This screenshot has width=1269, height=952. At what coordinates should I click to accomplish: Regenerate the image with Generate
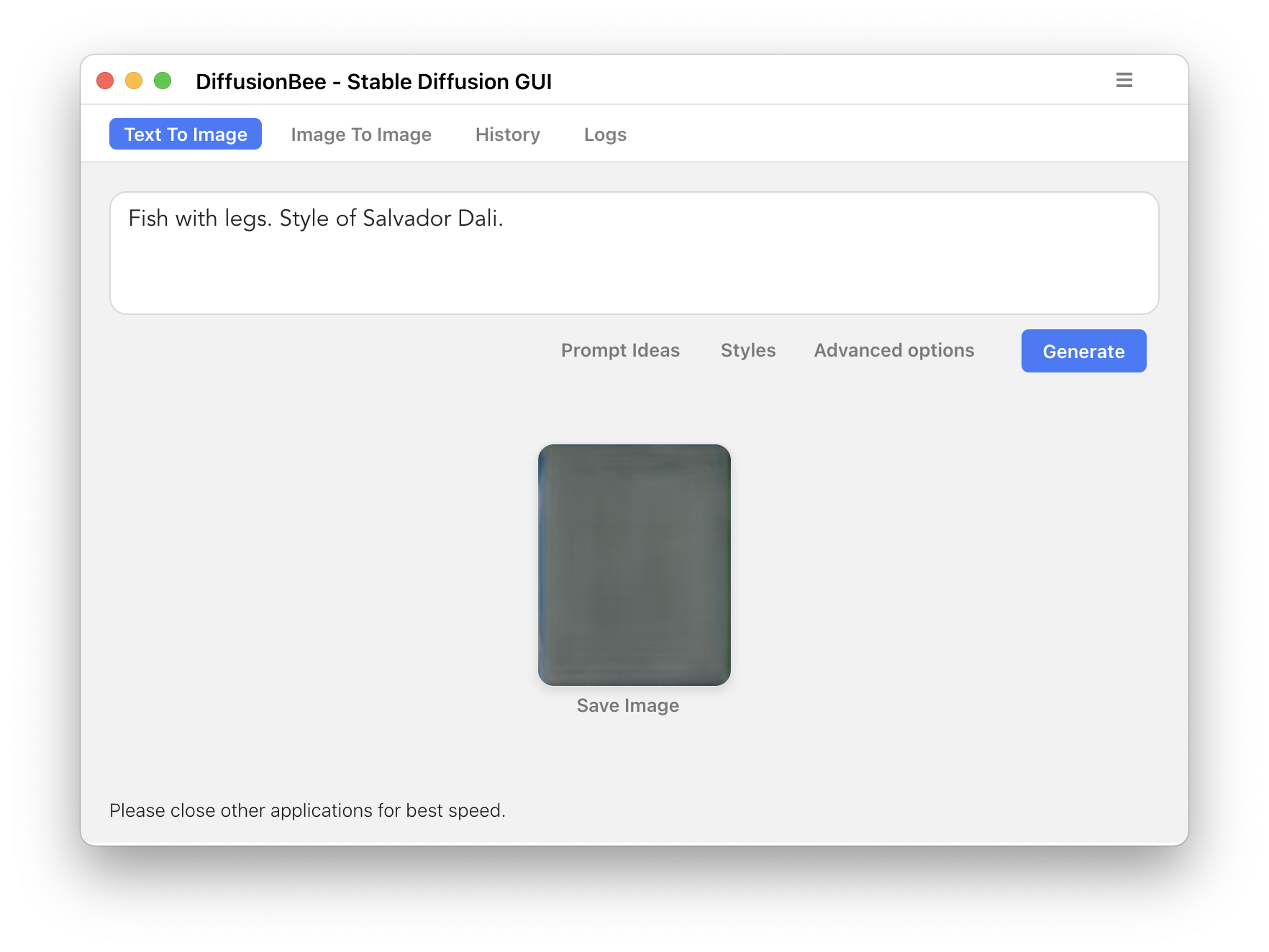[x=1083, y=351]
